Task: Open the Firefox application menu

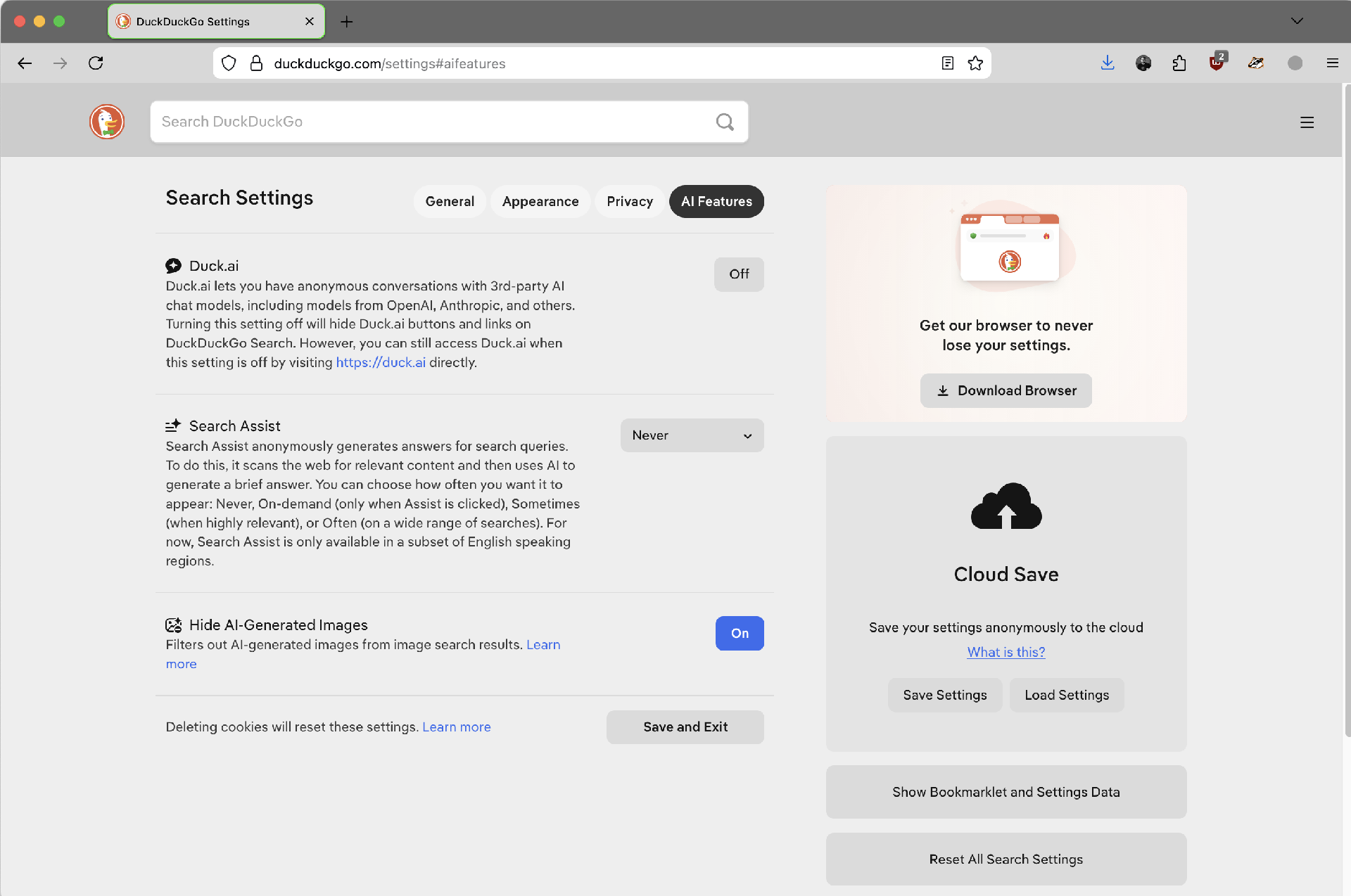Action: pyautogui.click(x=1333, y=63)
